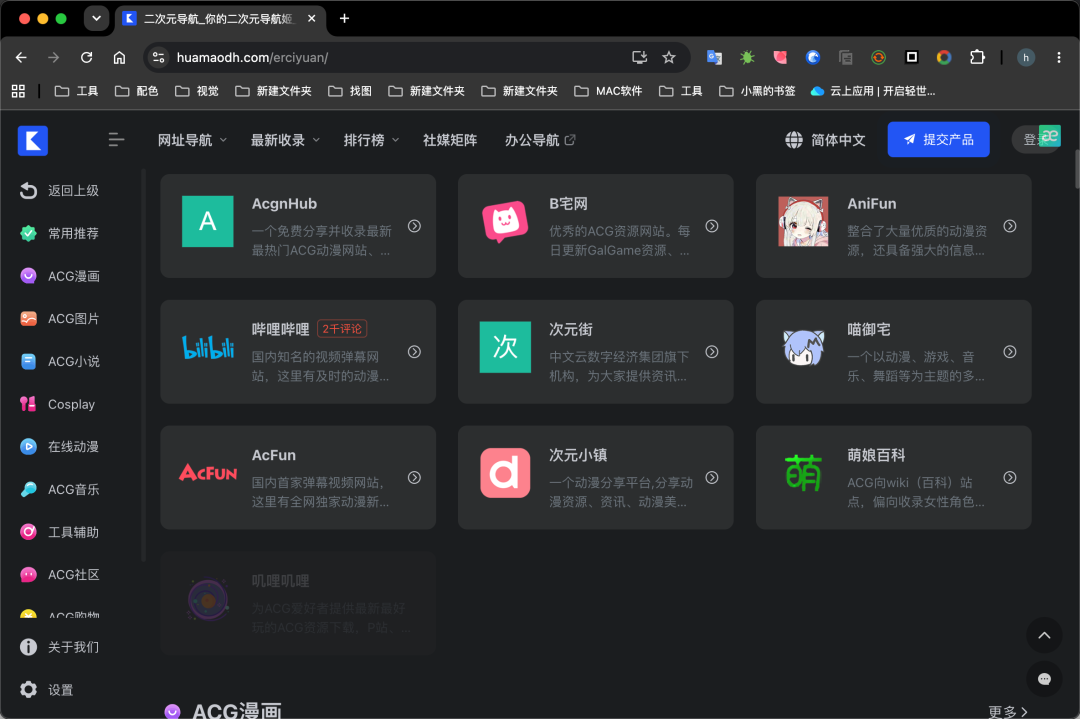Open the arrow on 喵御宅 card
This screenshot has width=1080, height=719.
pyautogui.click(x=1010, y=352)
